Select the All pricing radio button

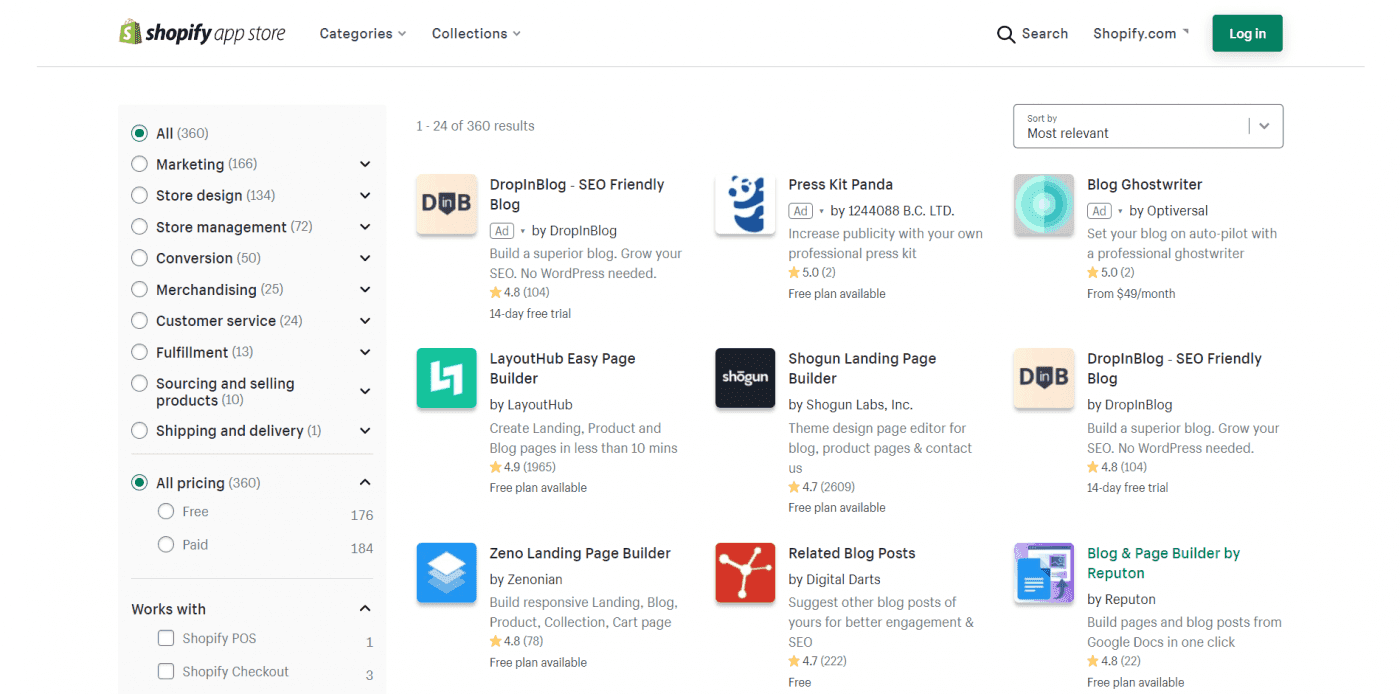139,483
